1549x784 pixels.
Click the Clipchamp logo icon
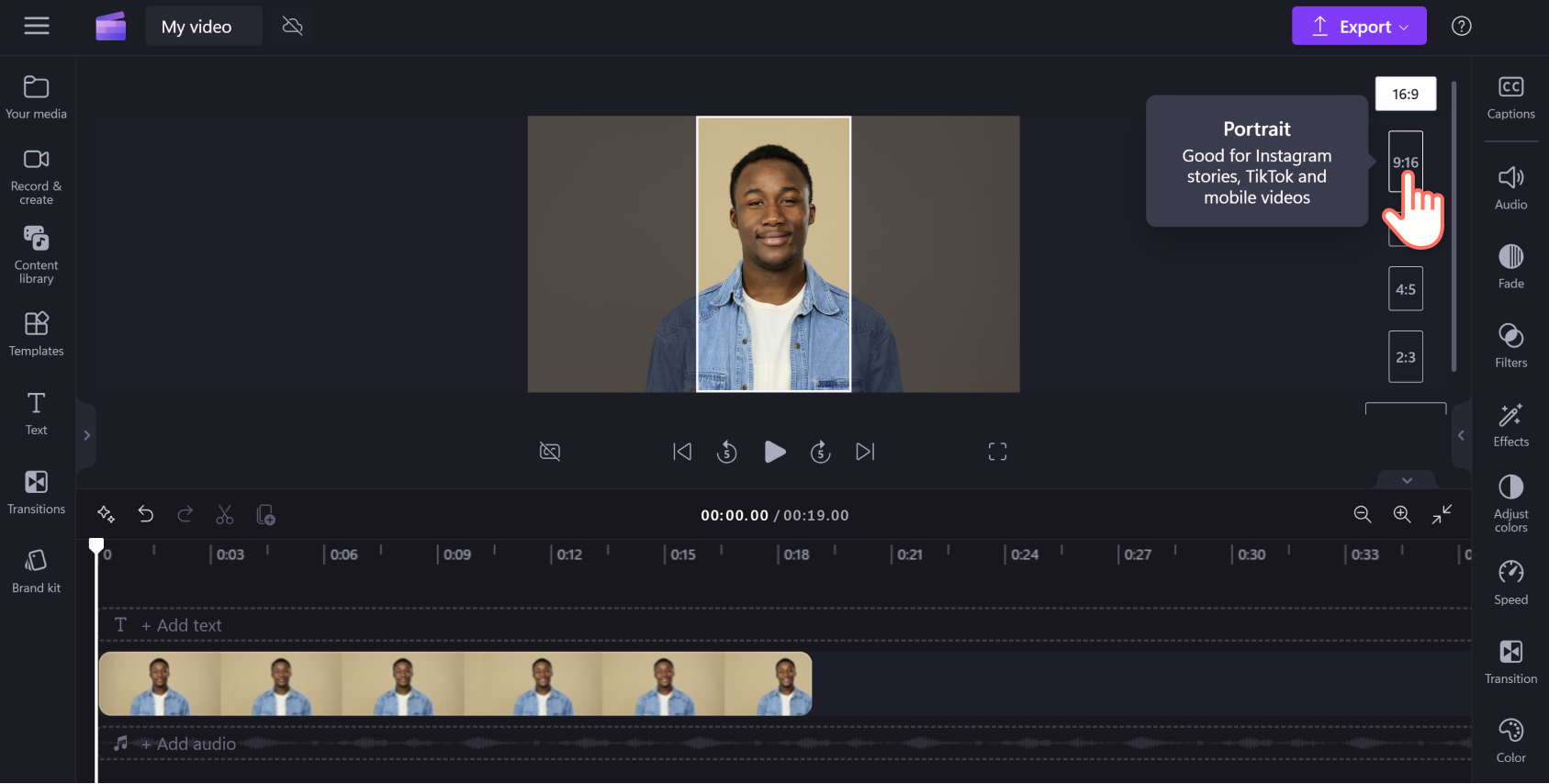(111, 26)
